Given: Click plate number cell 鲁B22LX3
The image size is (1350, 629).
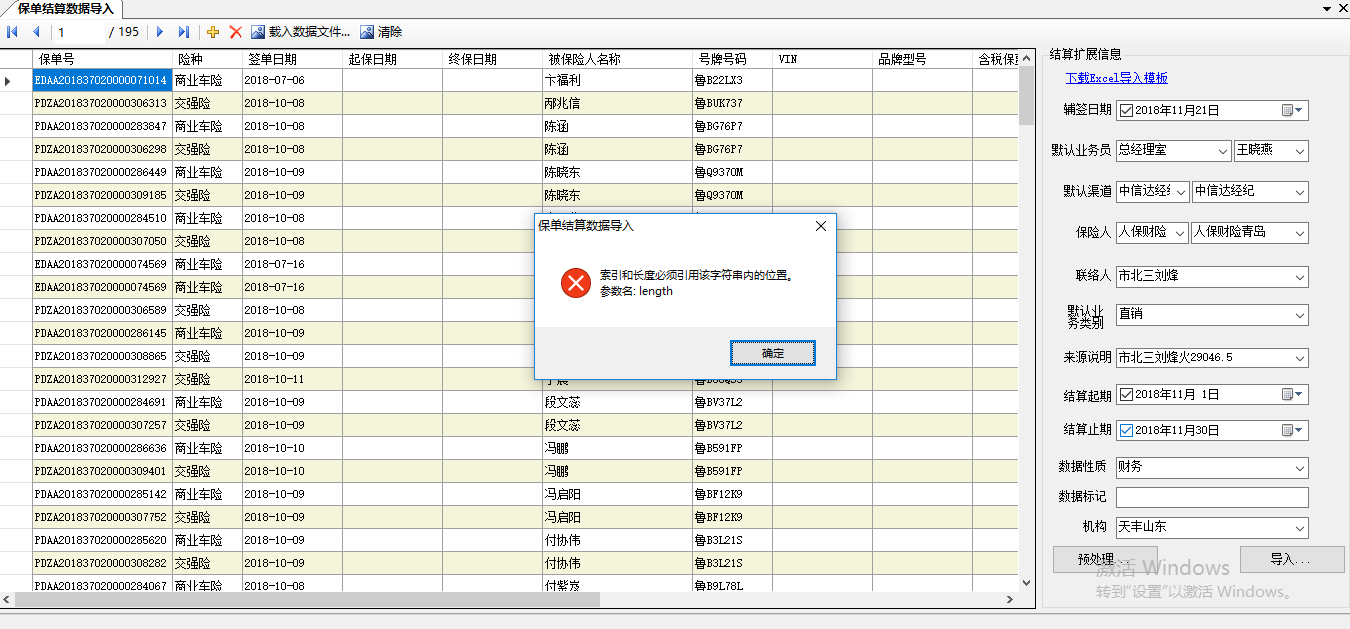Looking at the screenshot, I should [x=732, y=80].
